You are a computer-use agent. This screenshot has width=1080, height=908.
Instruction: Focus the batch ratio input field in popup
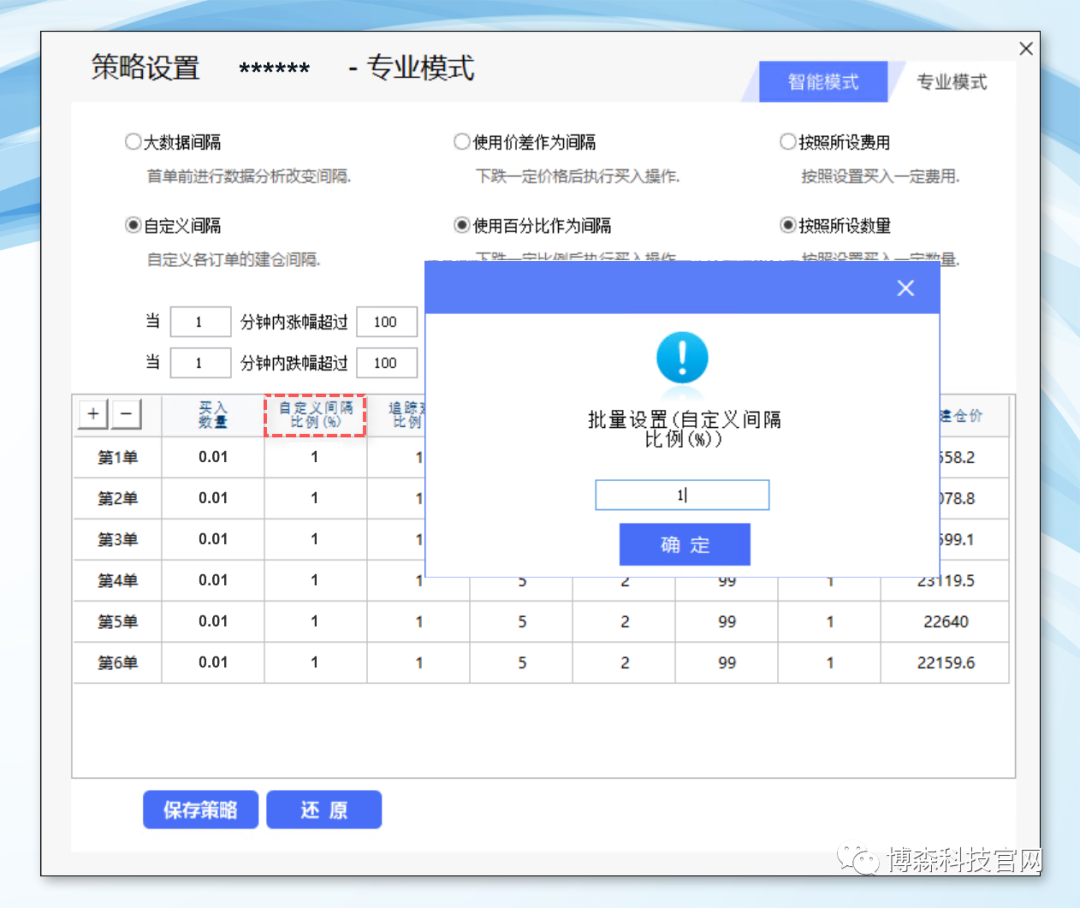pos(682,495)
